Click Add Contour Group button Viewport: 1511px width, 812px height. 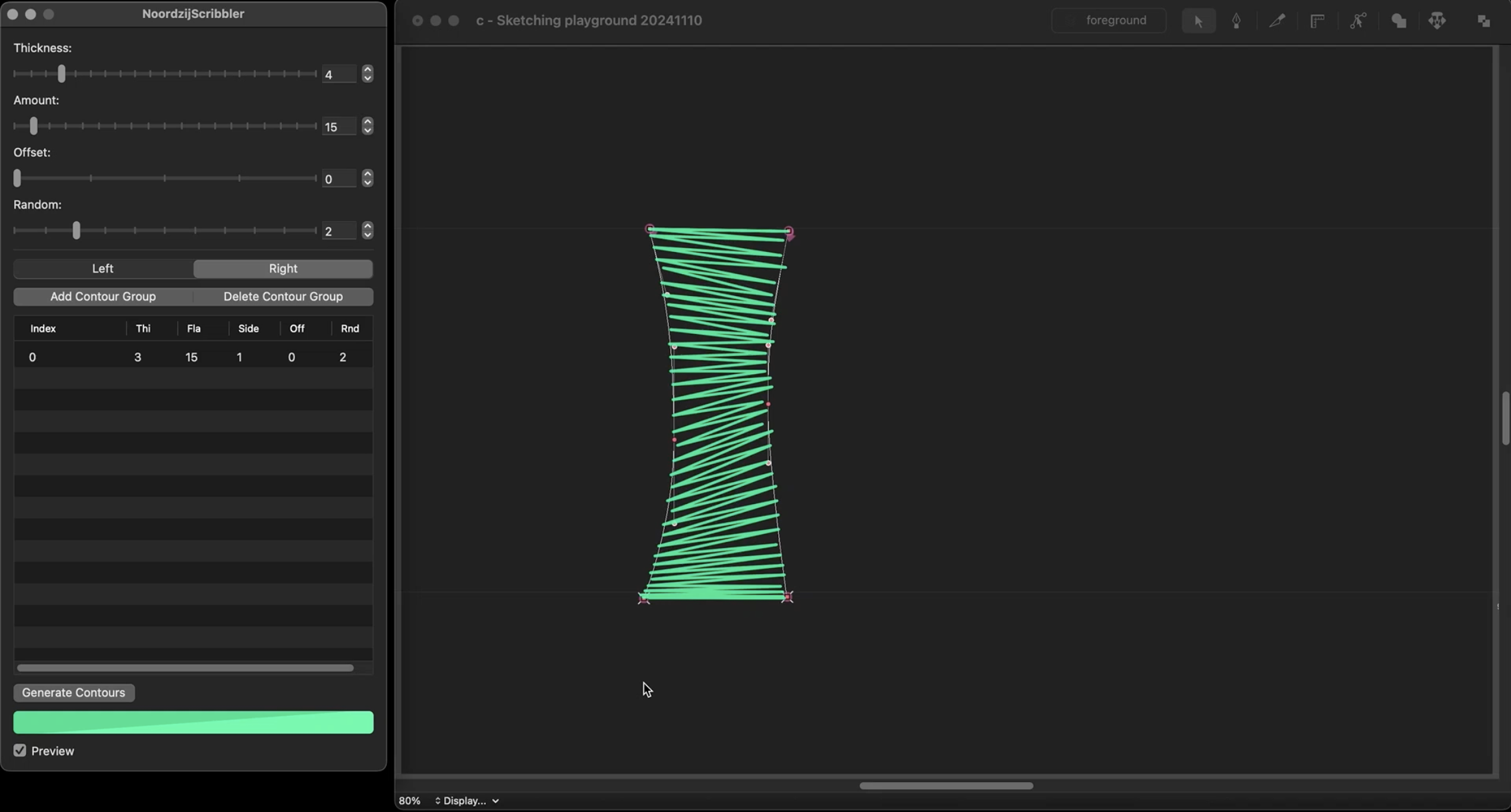point(103,297)
